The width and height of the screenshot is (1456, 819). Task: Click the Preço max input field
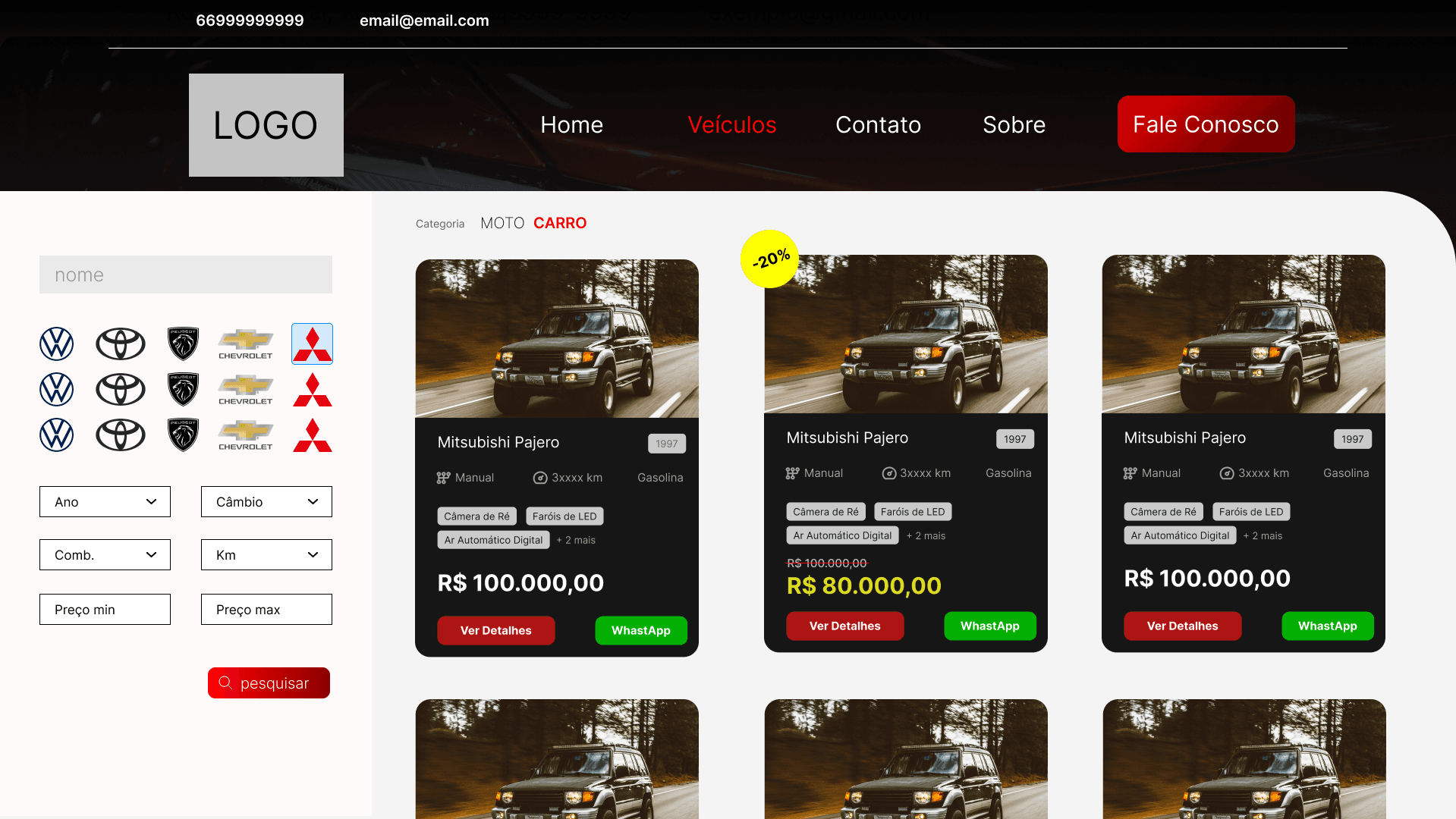[266, 610]
